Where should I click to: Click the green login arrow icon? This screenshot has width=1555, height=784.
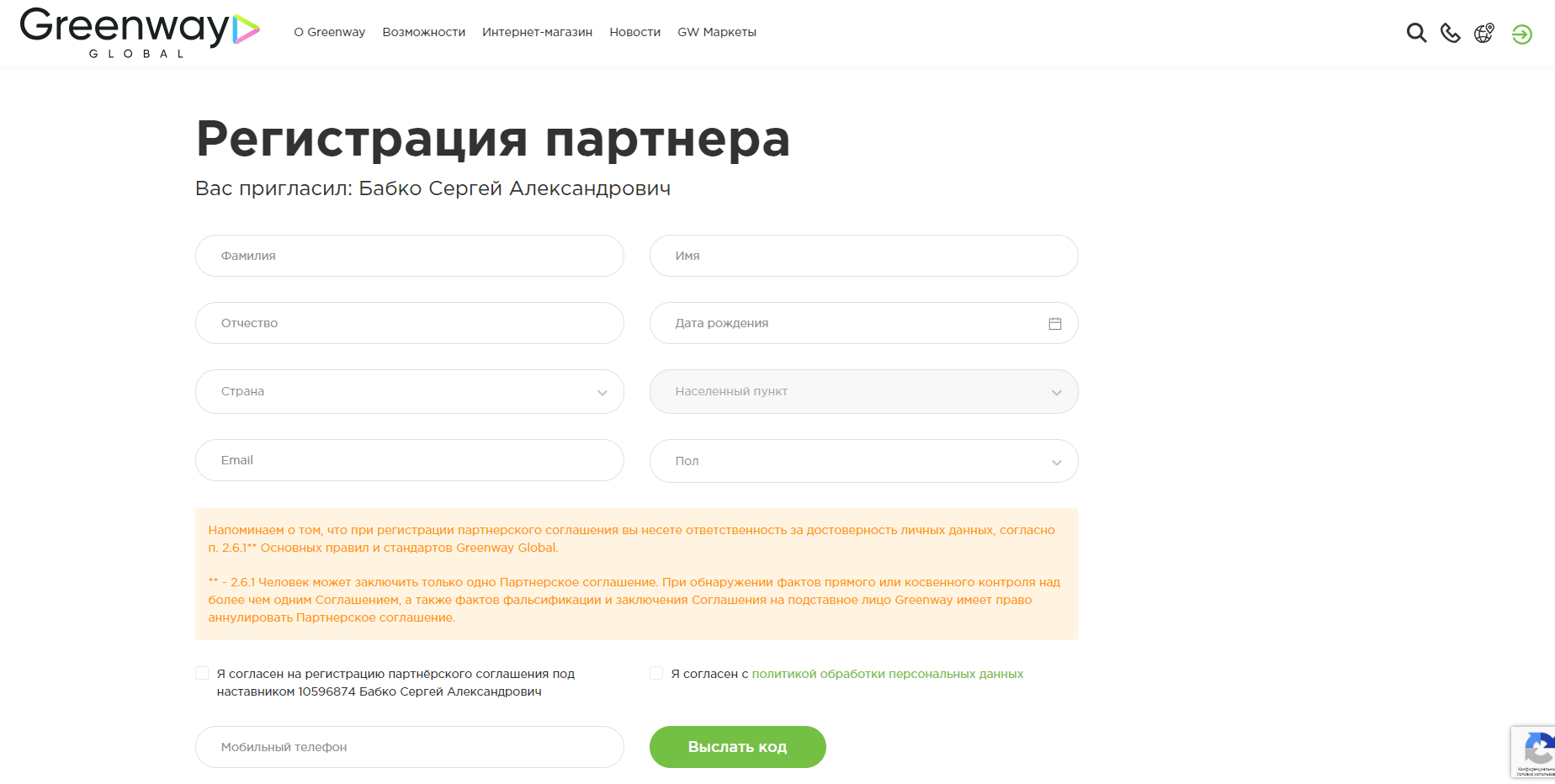coord(1521,34)
